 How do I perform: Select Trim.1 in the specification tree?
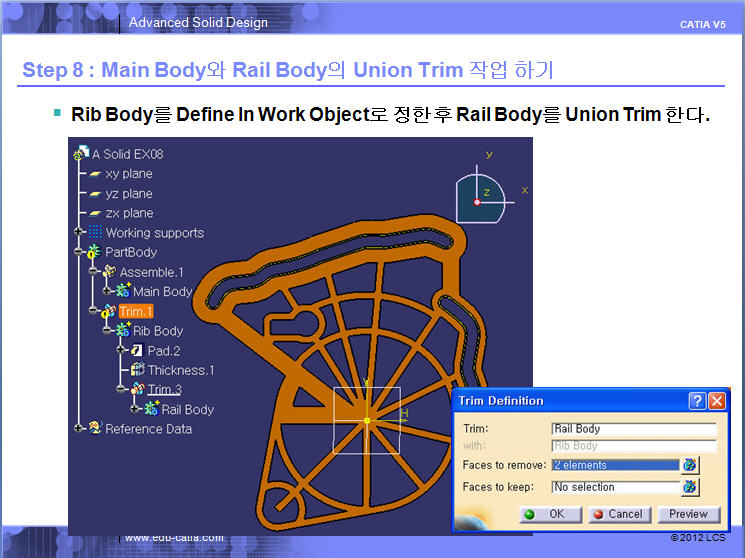(135, 311)
